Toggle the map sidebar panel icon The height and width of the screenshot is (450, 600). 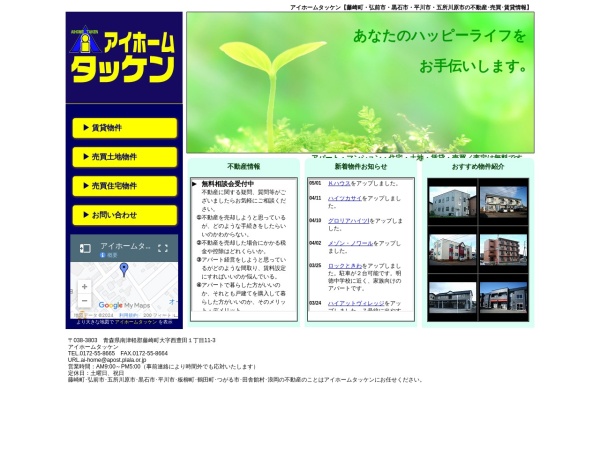(85, 248)
